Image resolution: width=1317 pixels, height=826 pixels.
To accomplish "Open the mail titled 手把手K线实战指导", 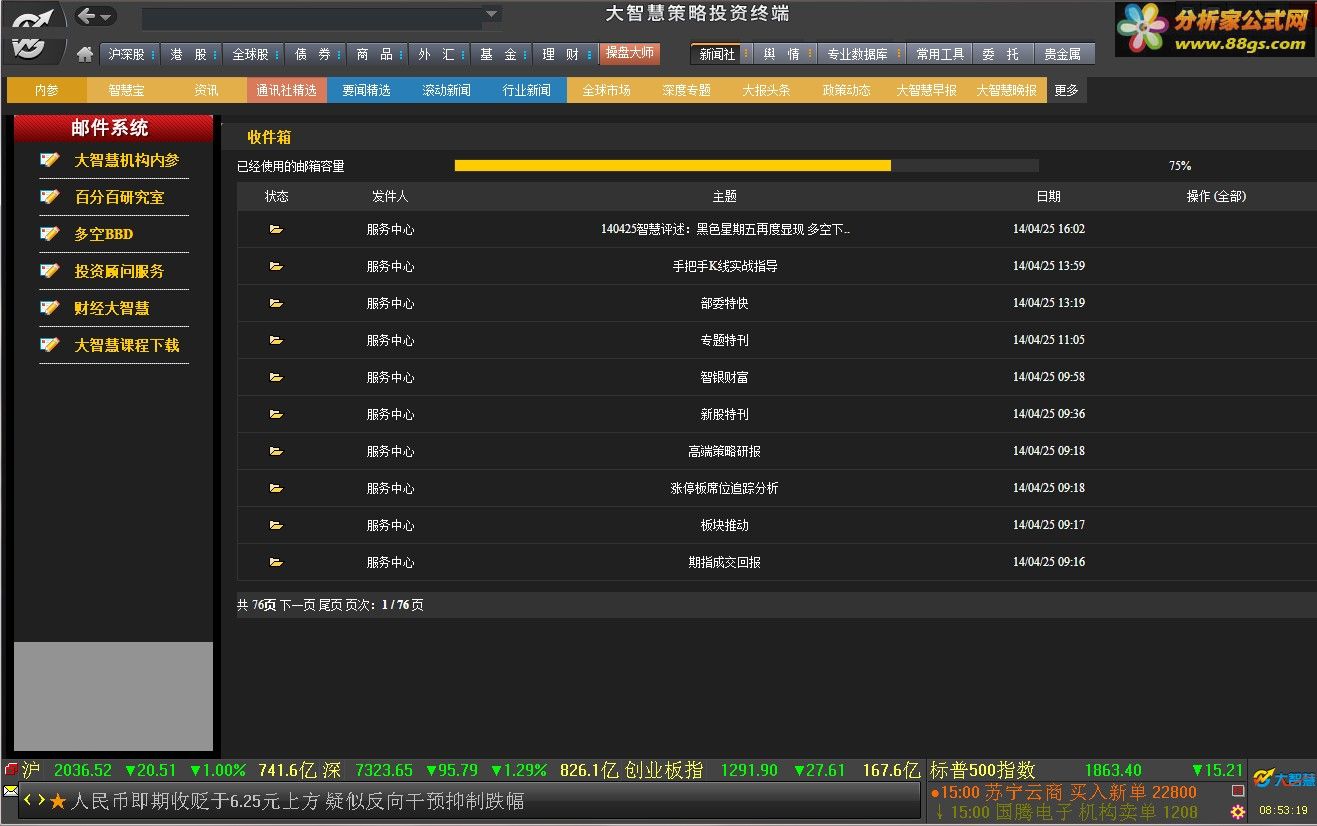I will [725, 266].
